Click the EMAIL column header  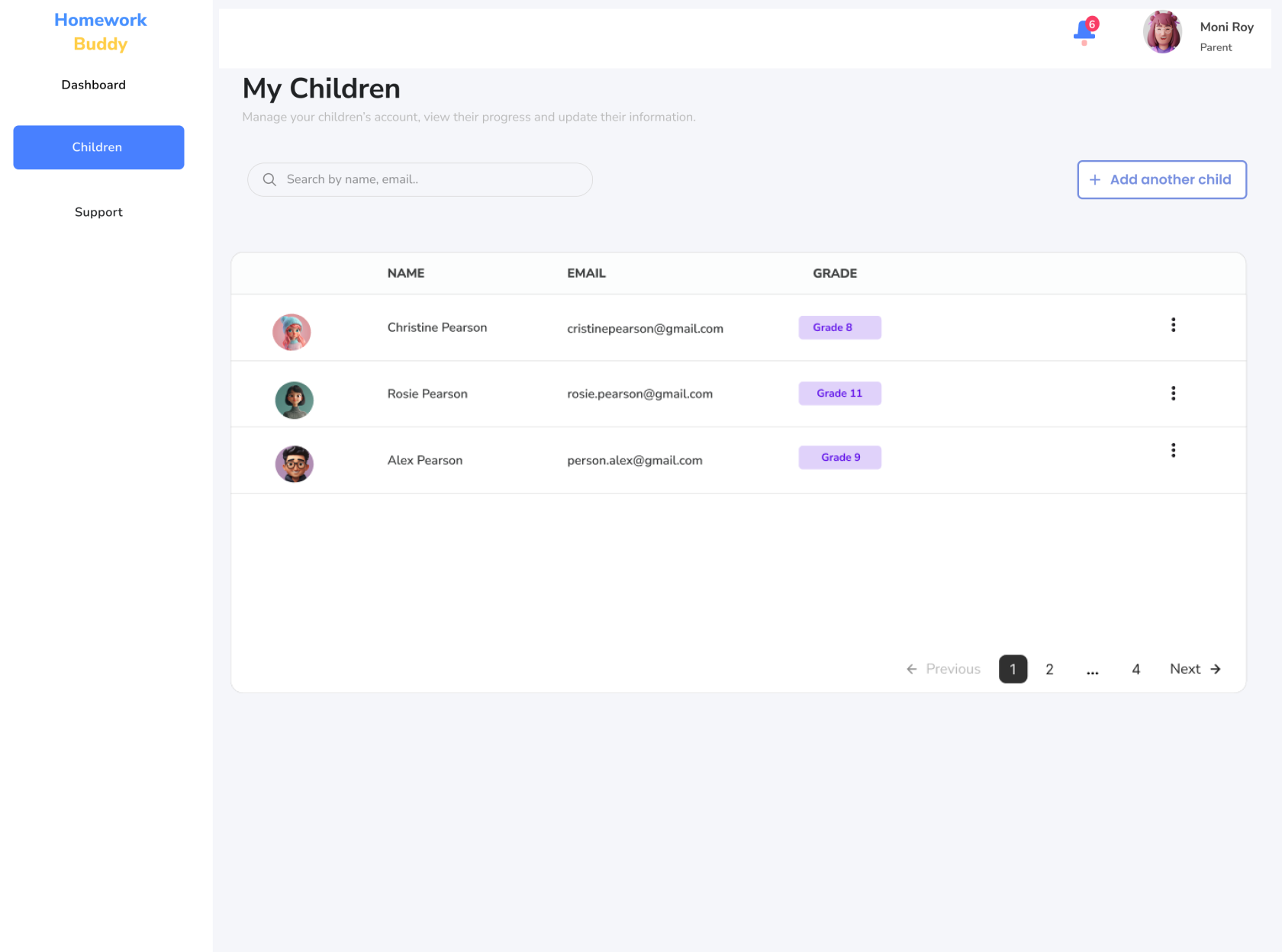point(586,273)
